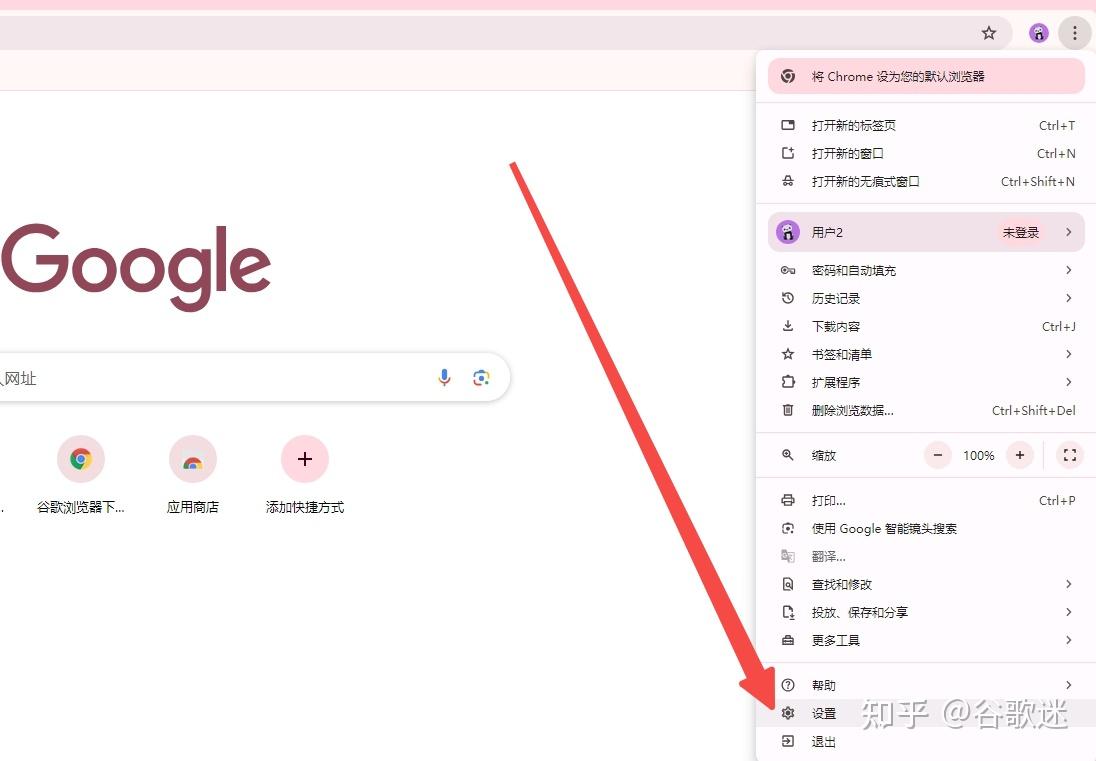Decrease zoom with the minus stepper
The width and height of the screenshot is (1096, 761).
937,455
